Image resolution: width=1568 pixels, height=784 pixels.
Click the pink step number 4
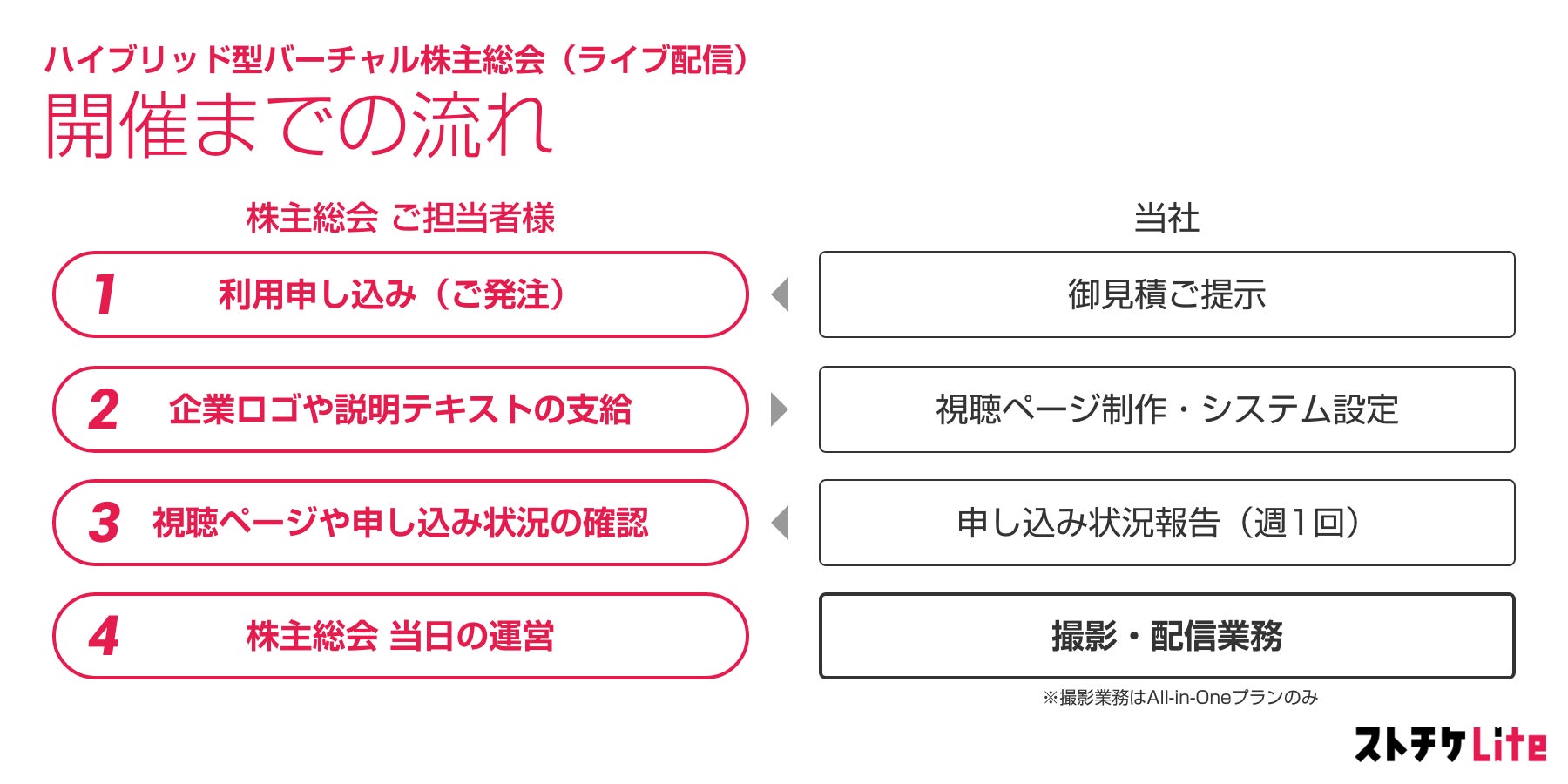[x=104, y=636]
